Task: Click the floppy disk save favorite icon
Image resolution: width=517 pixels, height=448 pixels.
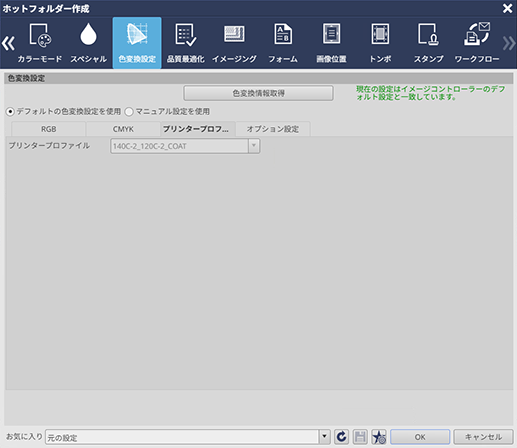Action: (x=360, y=437)
